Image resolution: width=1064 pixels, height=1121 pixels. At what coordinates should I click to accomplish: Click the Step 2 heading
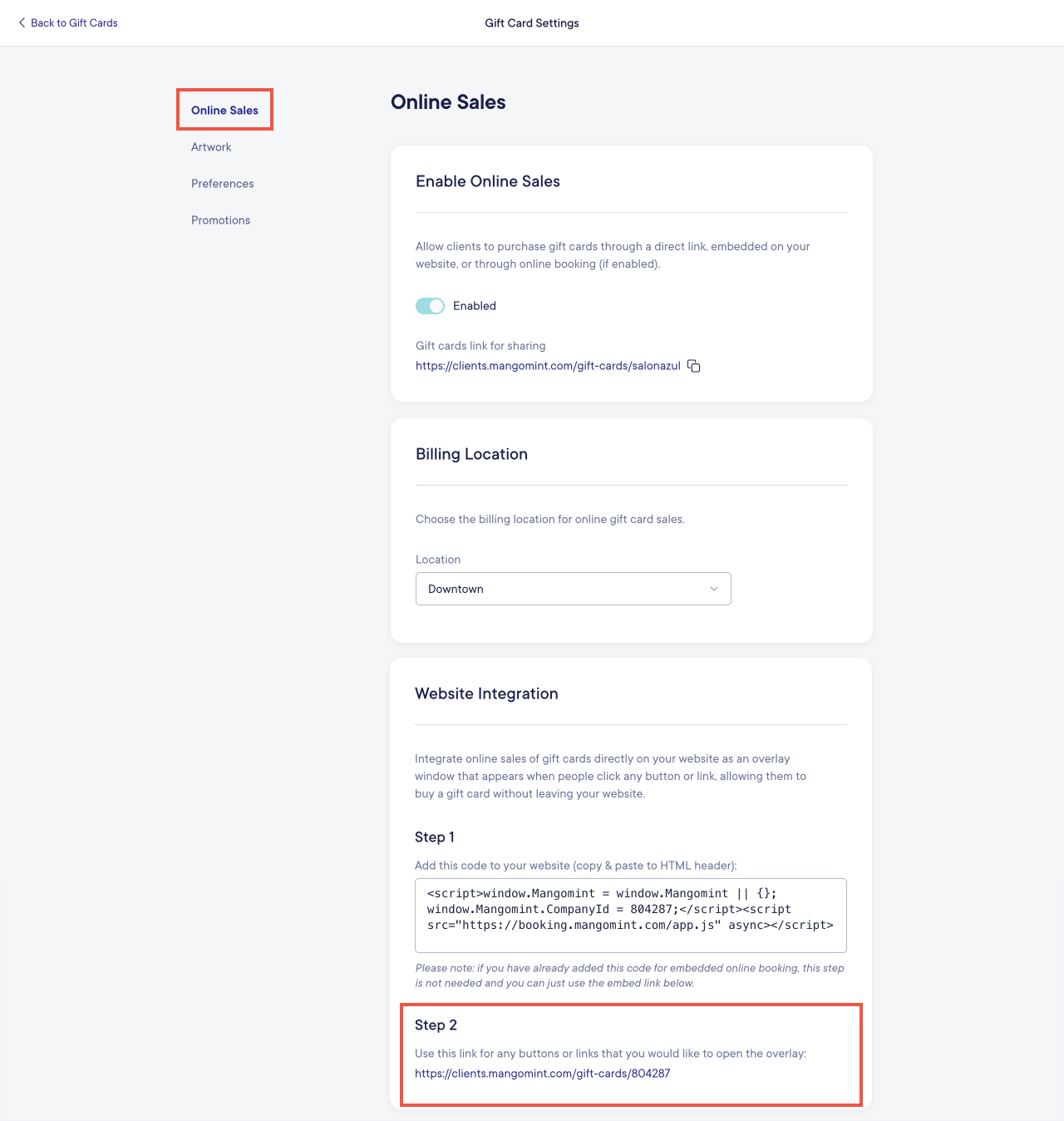436,1025
